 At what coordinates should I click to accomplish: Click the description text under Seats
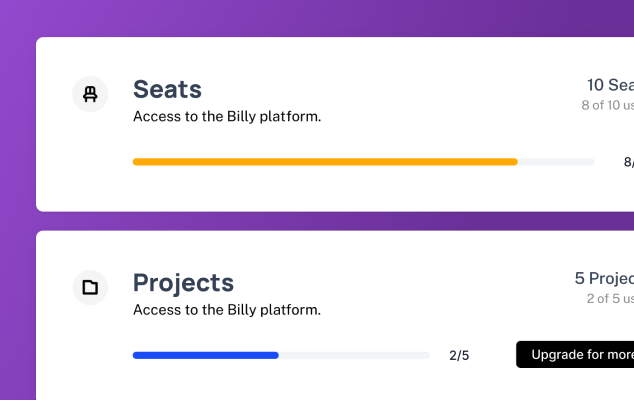pyautogui.click(x=227, y=116)
